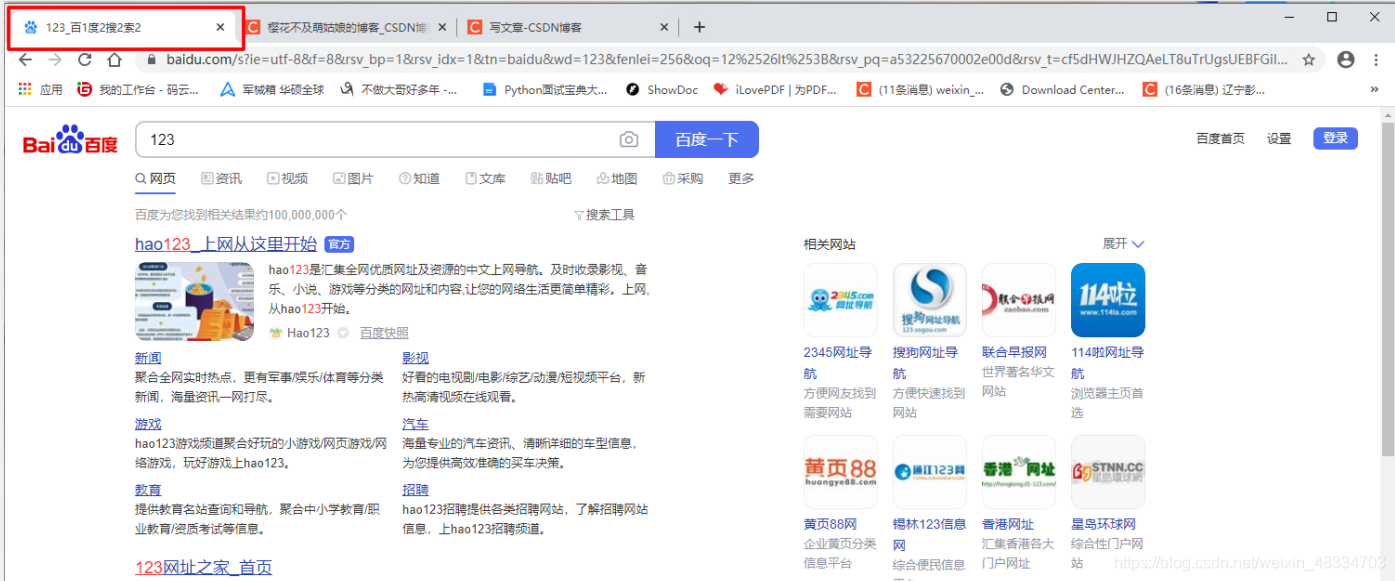
Task: Select the 资讯 search tab
Action: [x=221, y=178]
